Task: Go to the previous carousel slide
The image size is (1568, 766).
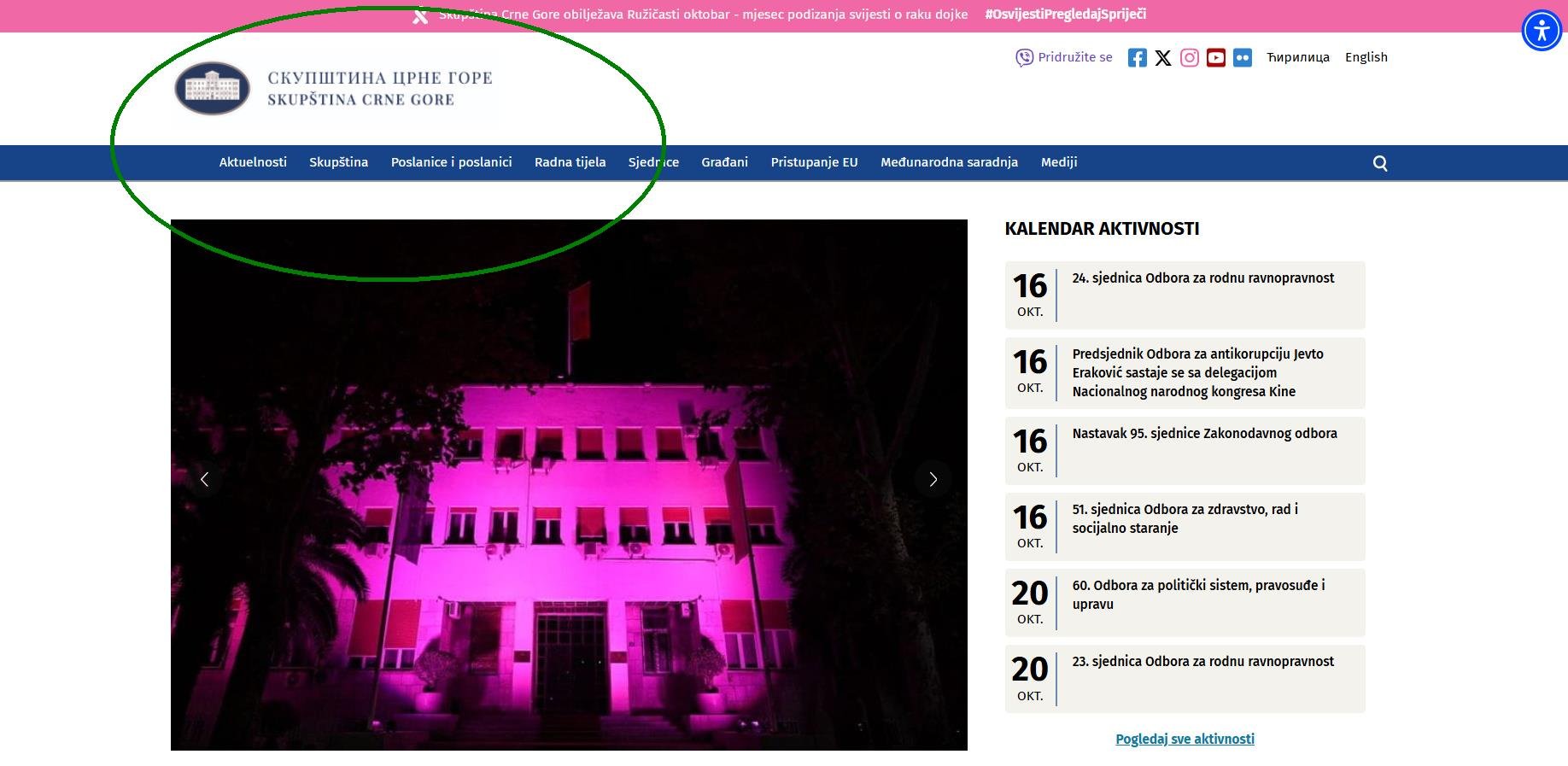Action: 204,479
